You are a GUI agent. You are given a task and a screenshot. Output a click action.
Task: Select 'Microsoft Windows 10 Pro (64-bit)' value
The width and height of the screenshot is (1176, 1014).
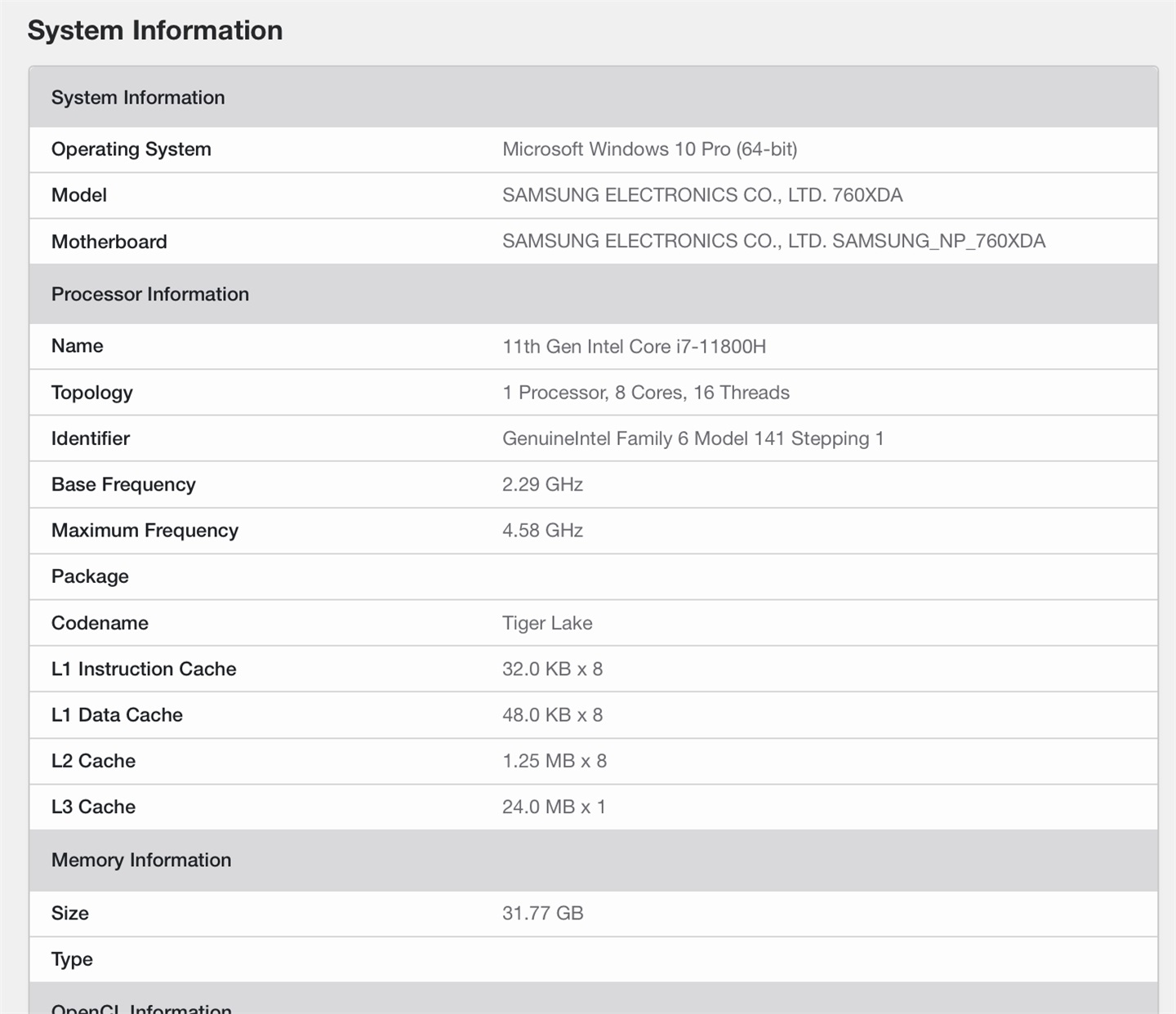[650, 149]
